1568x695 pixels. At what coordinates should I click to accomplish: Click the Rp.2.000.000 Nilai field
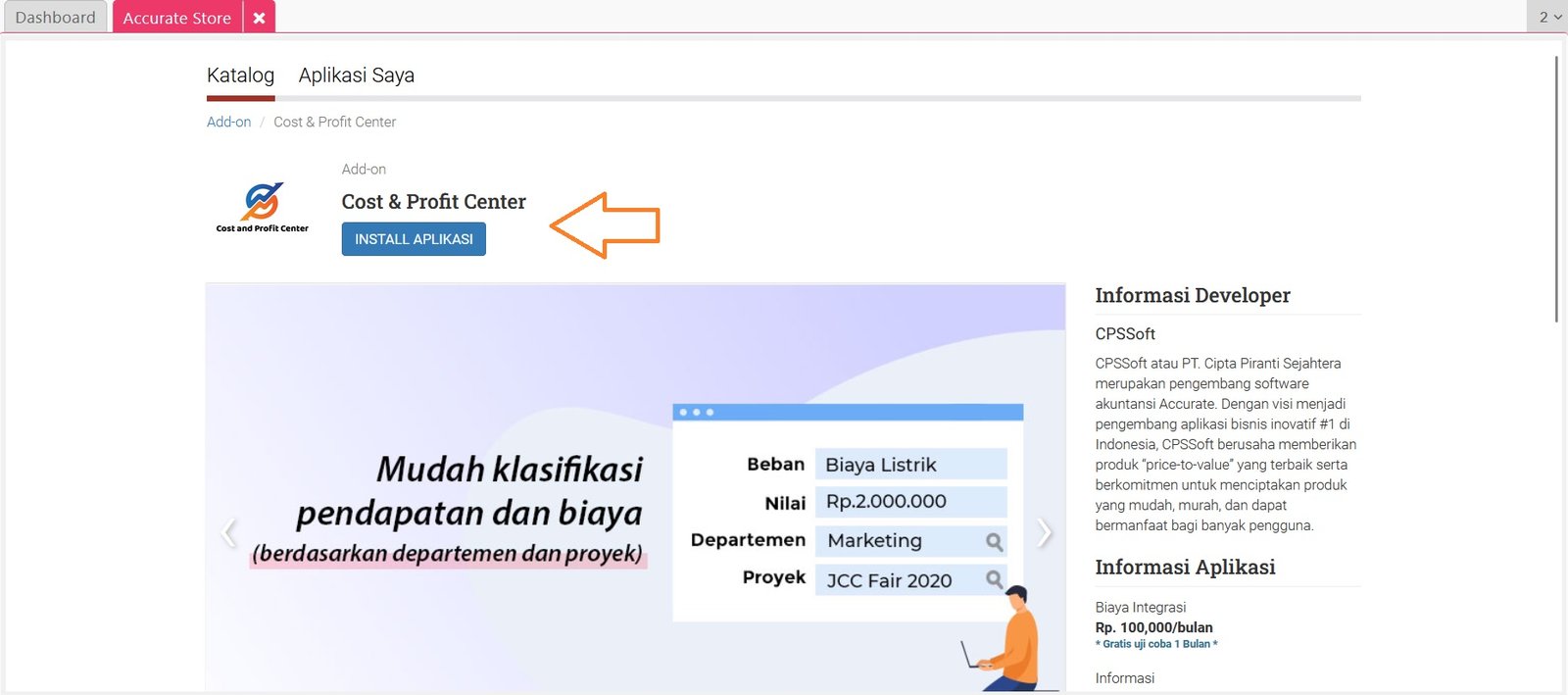[909, 502]
